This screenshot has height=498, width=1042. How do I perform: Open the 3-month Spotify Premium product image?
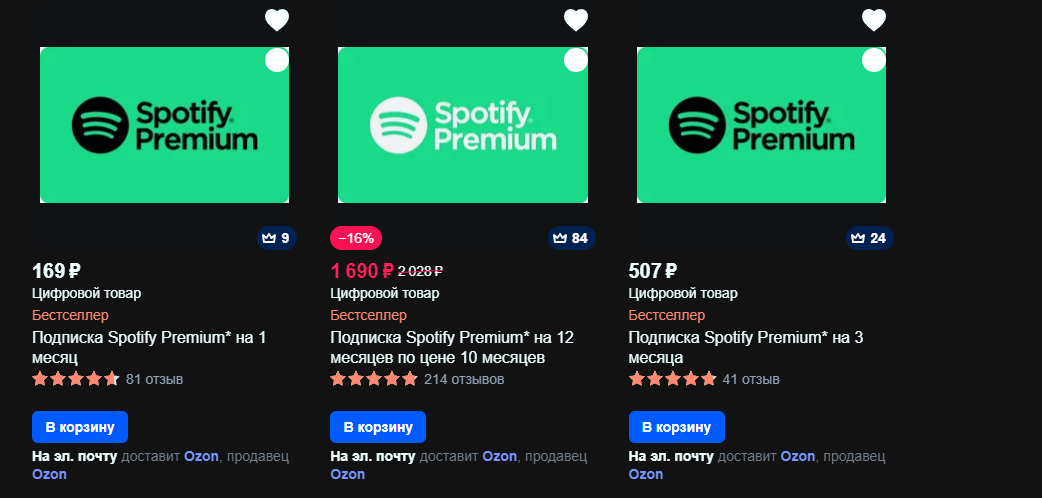pyautogui.click(x=762, y=125)
